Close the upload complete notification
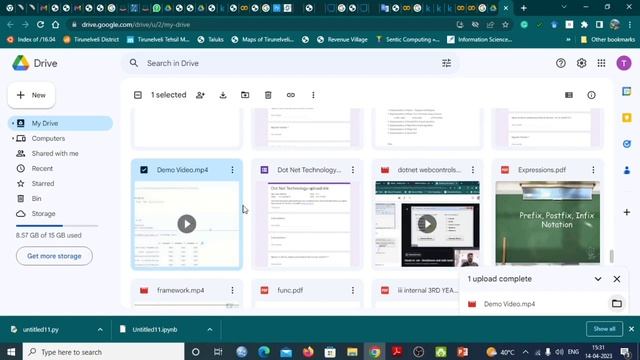This screenshot has height=360, width=640. [x=617, y=279]
